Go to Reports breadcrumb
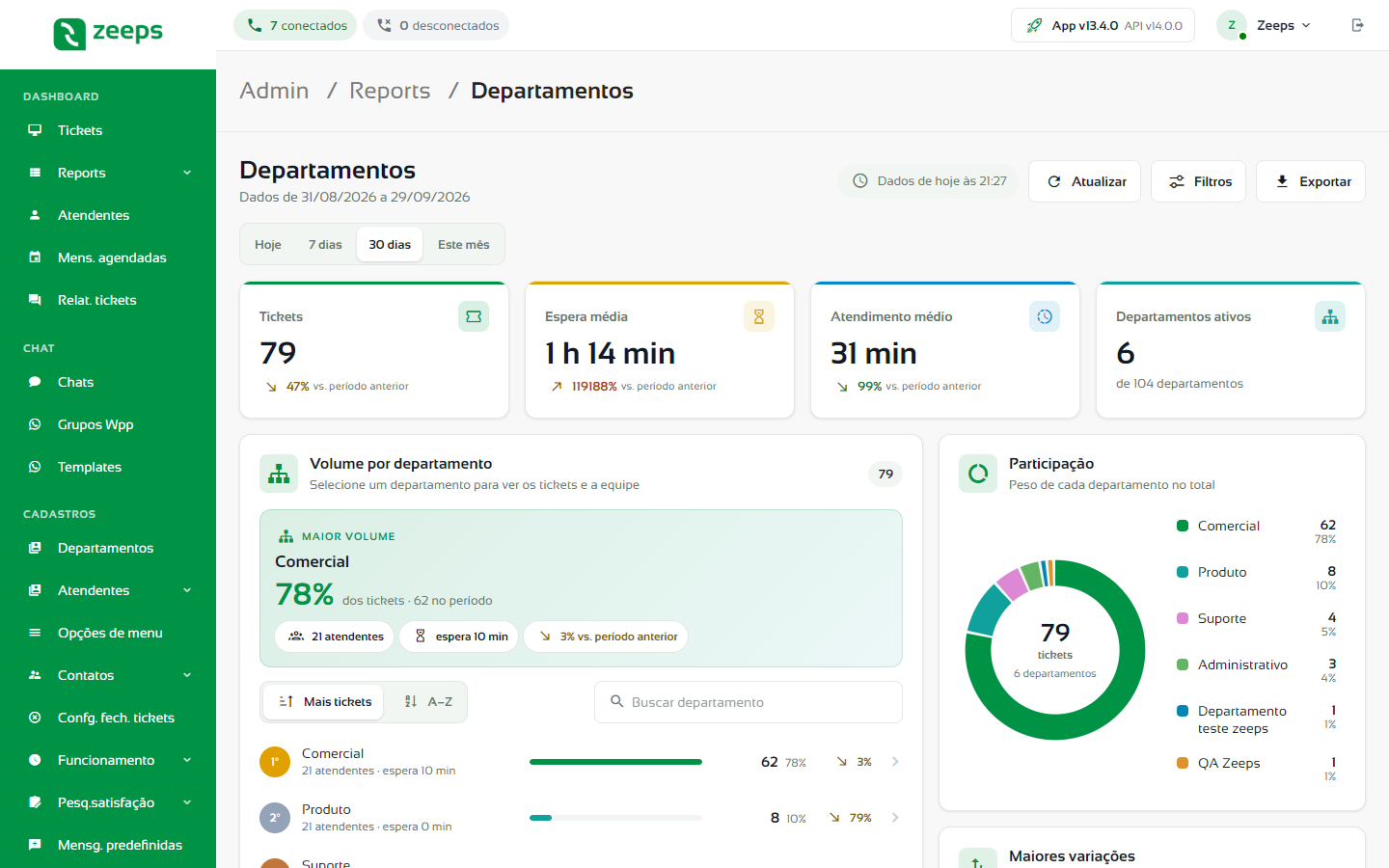The width and height of the screenshot is (1389, 868). [390, 91]
